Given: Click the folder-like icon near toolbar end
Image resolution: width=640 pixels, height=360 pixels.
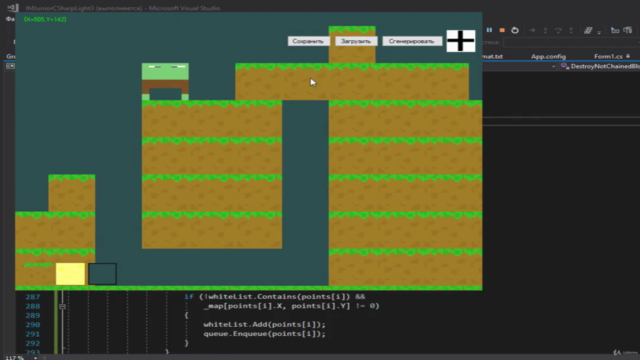Looking at the screenshot, I should [x=615, y=30].
